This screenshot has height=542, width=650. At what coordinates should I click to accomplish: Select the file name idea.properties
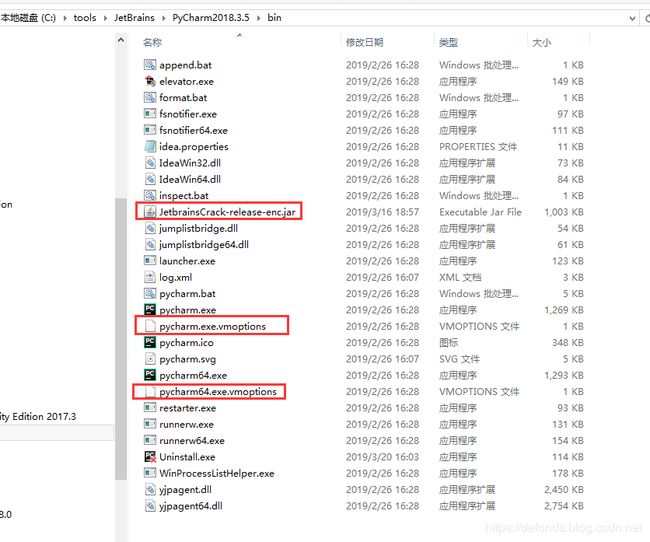(x=194, y=147)
